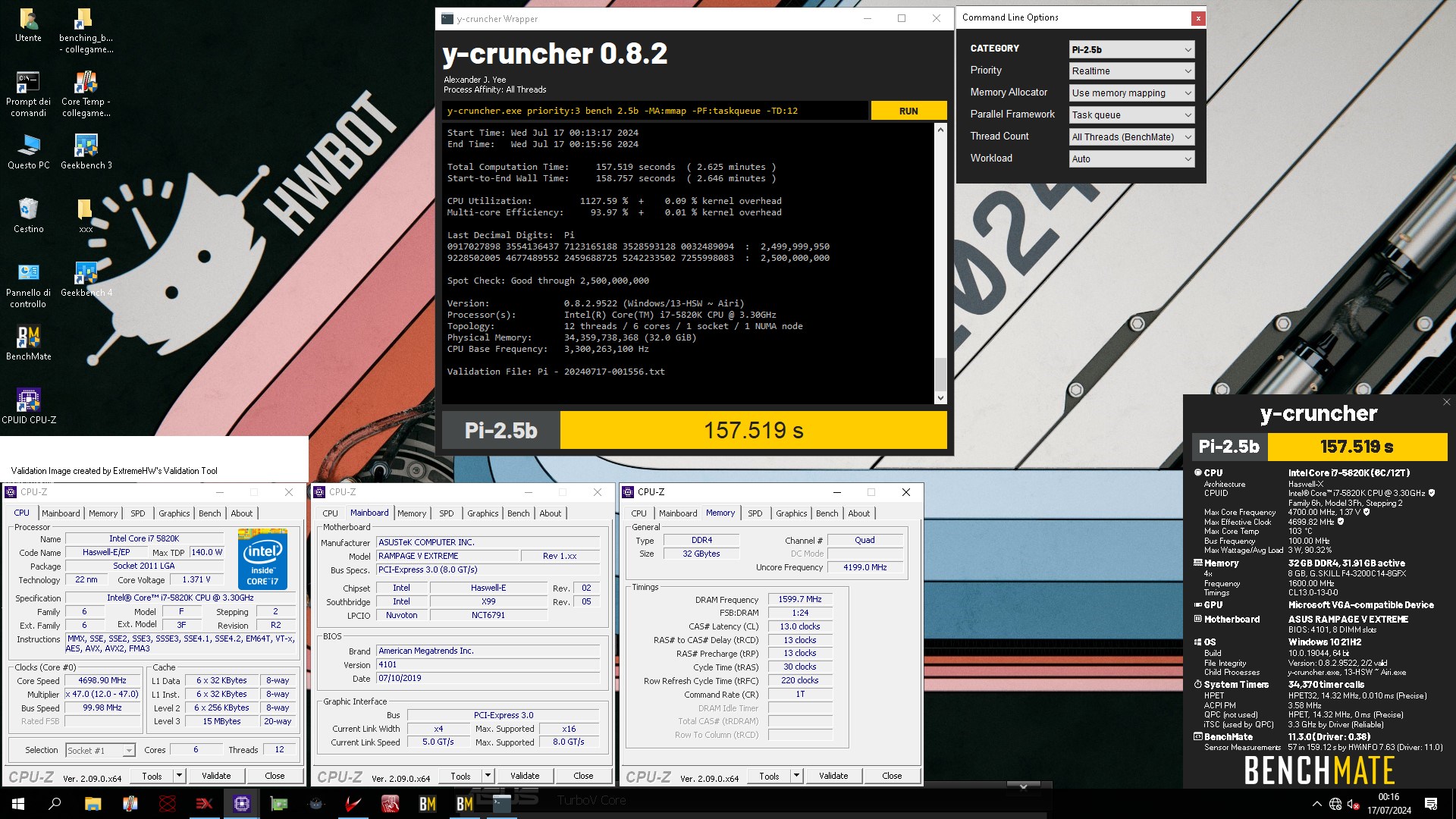Screen dimensions: 1456x819
Task: Show hidden system tray icons
Action: pos(1316,804)
